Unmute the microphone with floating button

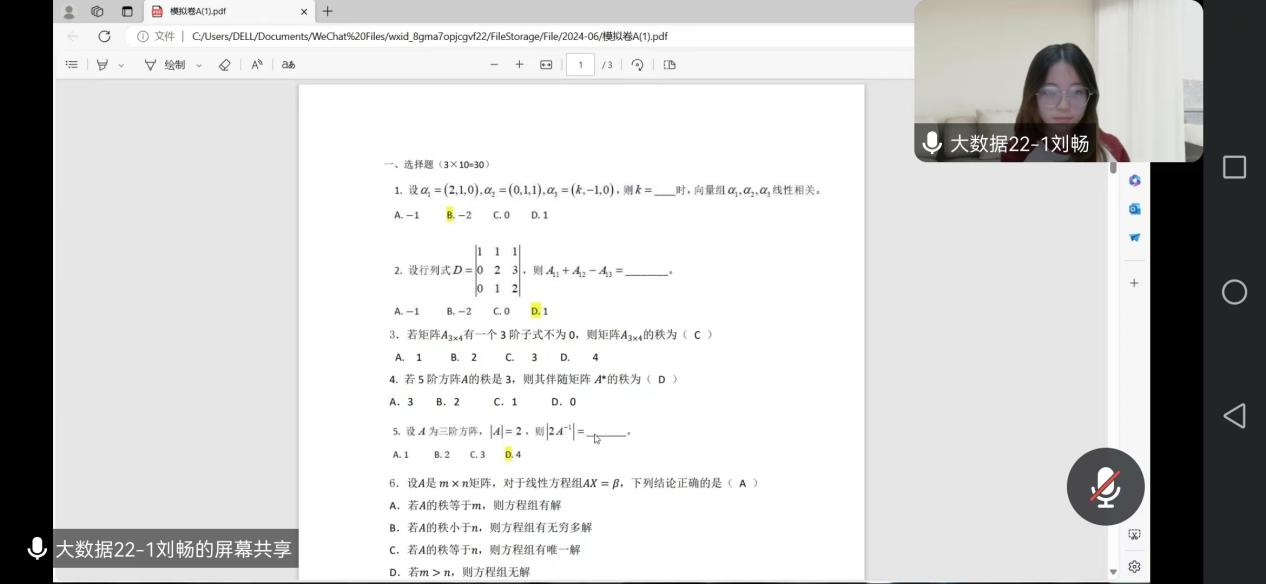(1105, 487)
